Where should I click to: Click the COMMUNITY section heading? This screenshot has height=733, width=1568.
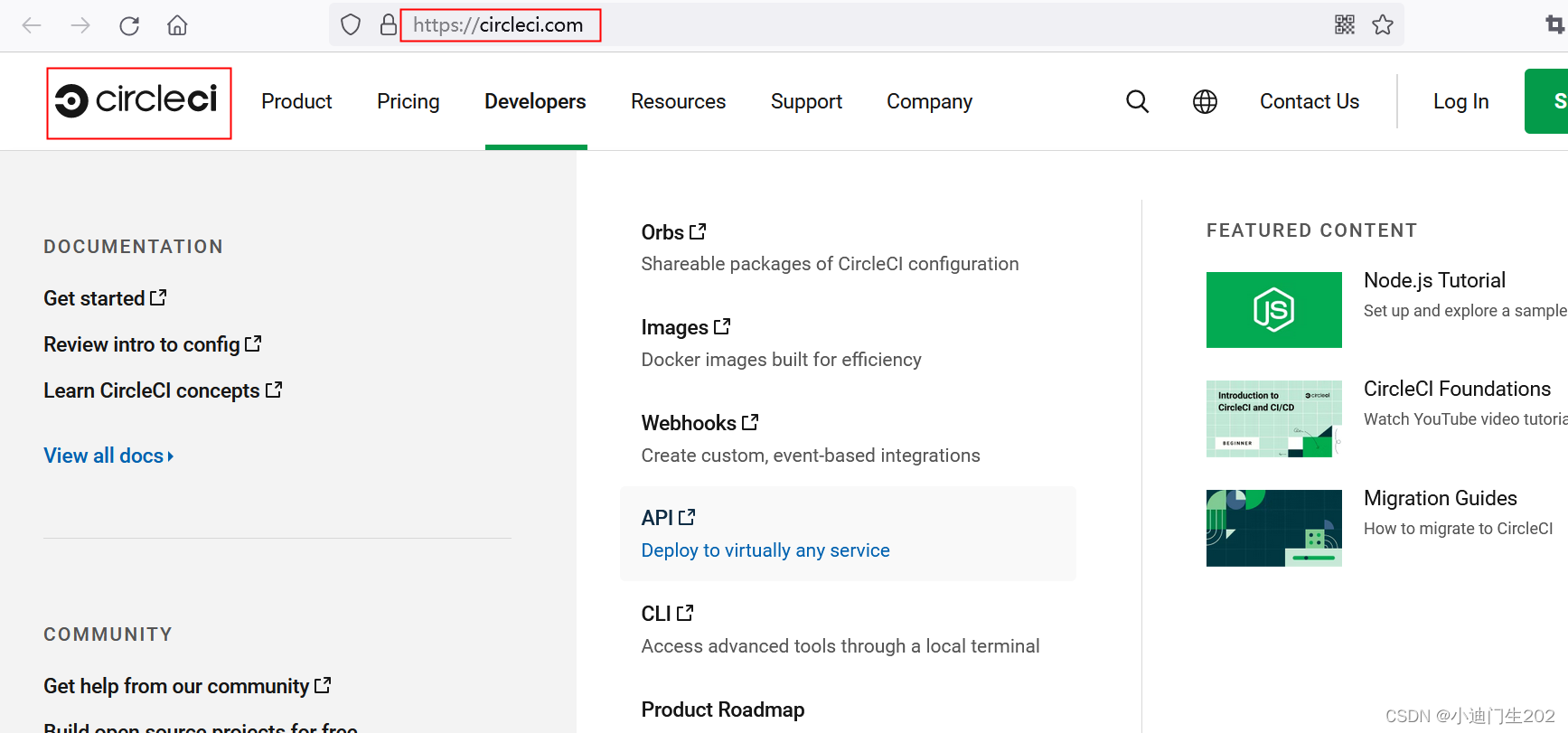[x=108, y=634]
